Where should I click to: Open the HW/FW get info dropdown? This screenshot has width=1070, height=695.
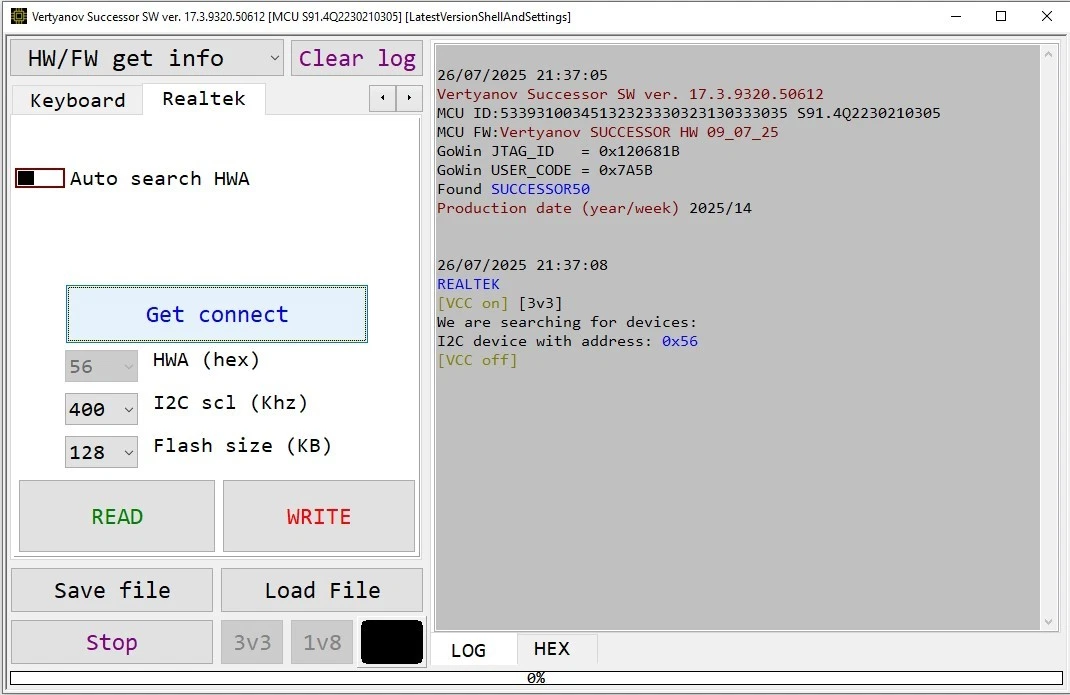point(147,58)
